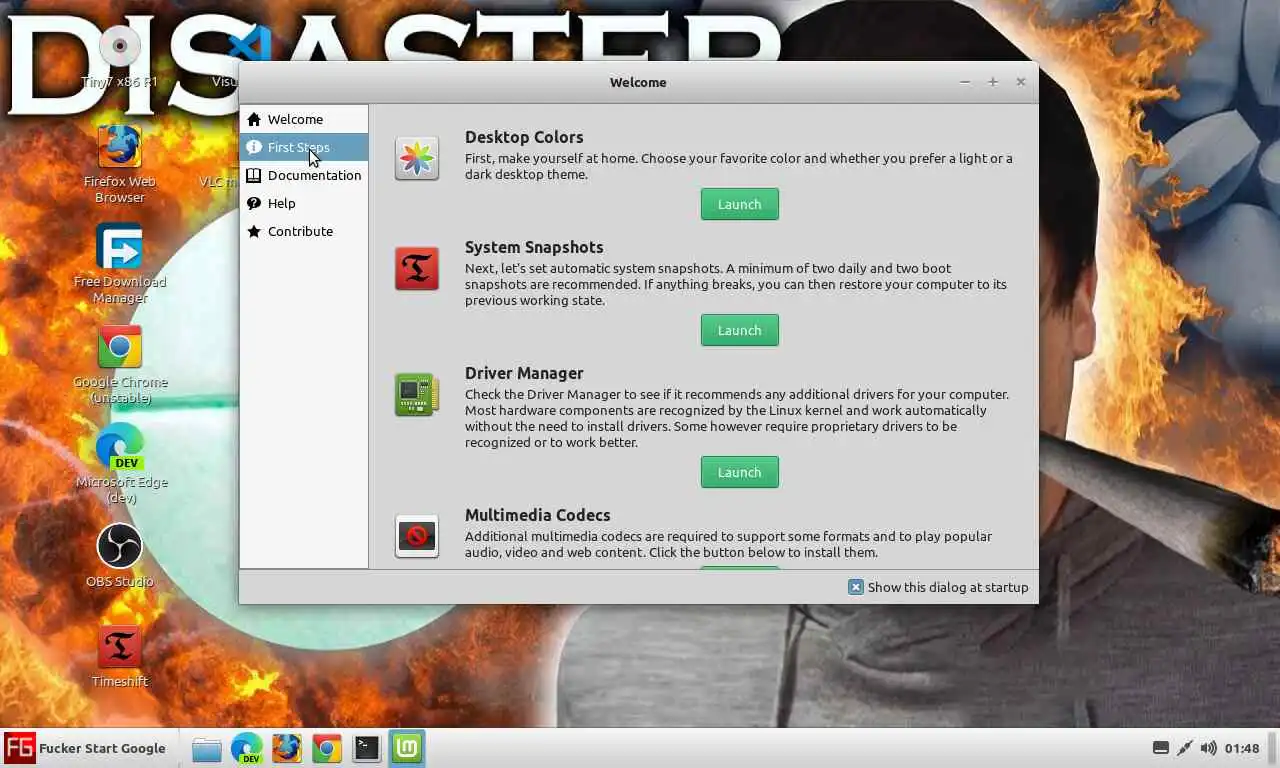Maximize the Welcome window
This screenshot has width=1280, height=768.
(x=993, y=82)
